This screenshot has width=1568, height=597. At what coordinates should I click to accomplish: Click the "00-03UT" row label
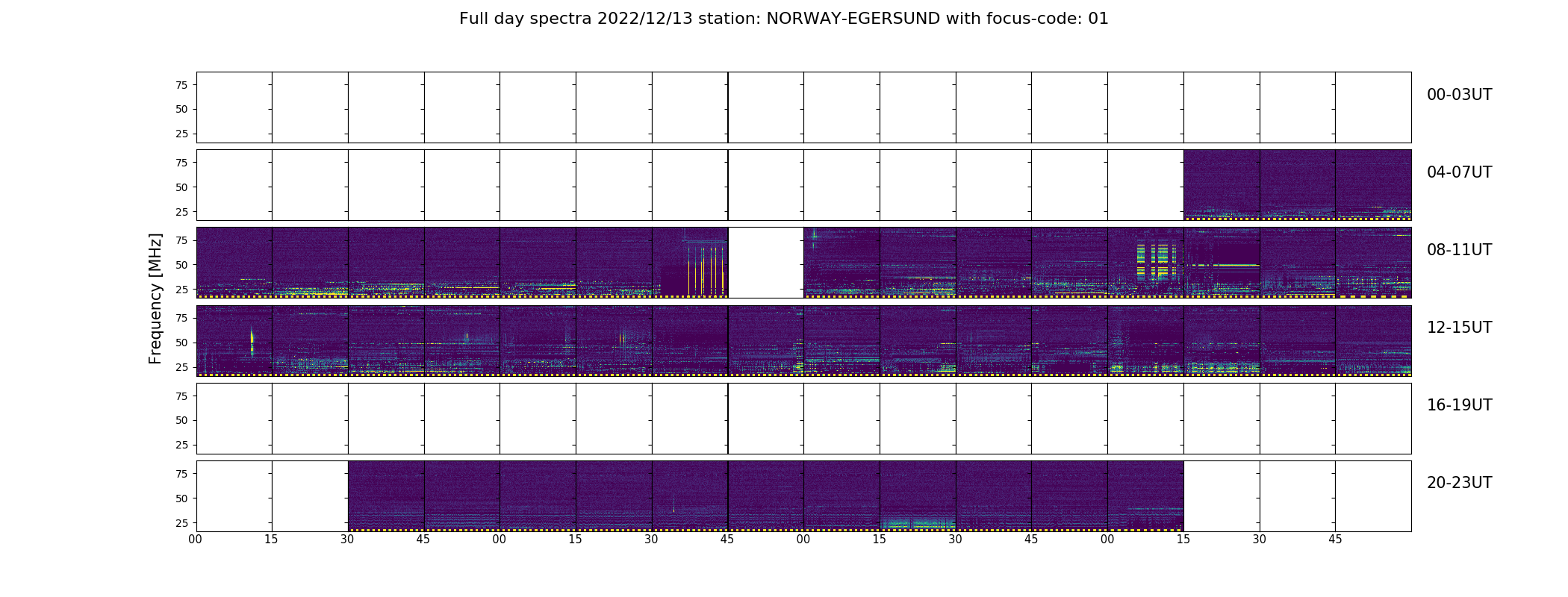tap(1459, 95)
